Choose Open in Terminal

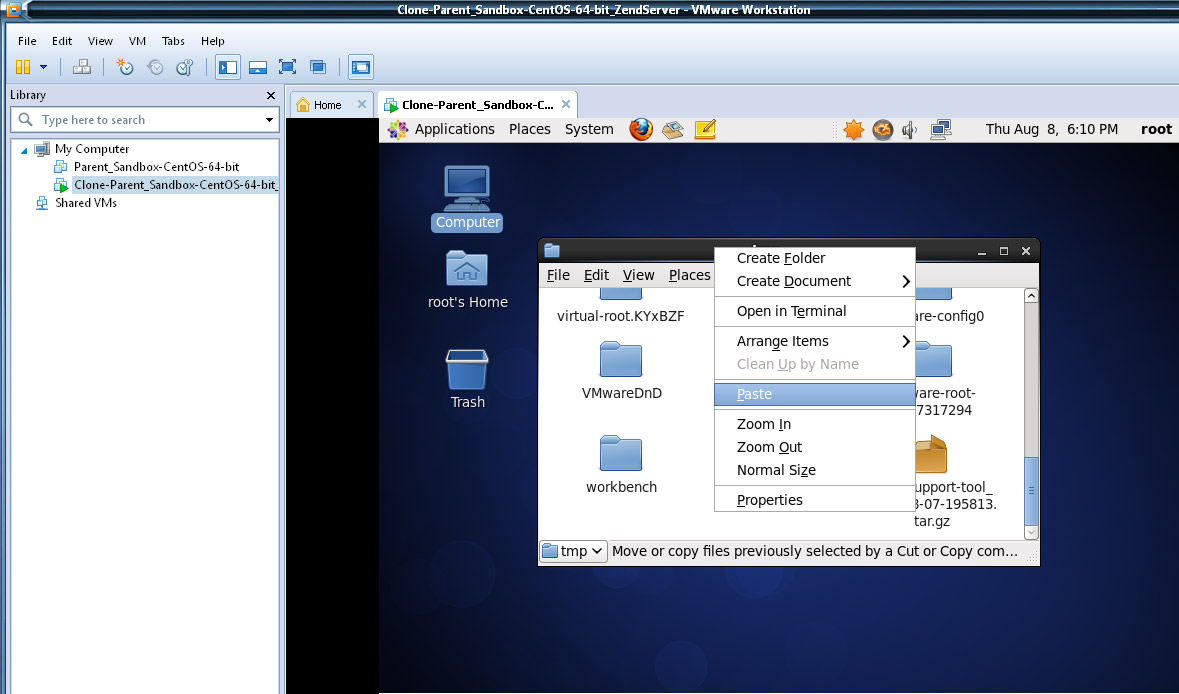[x=814, y=311]
